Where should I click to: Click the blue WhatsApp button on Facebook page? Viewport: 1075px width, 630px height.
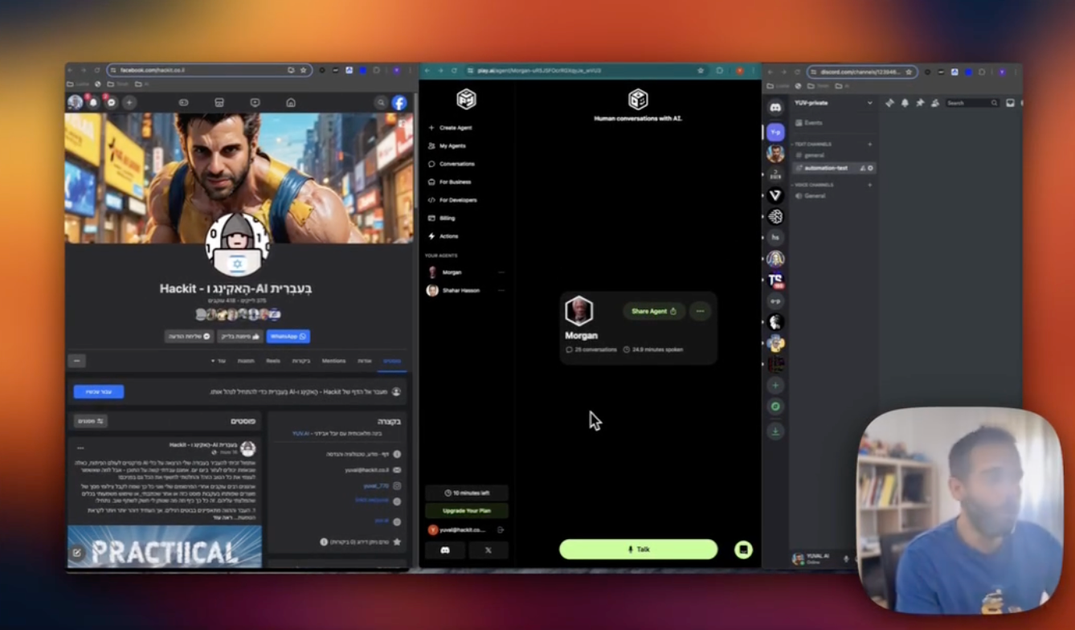288,337
